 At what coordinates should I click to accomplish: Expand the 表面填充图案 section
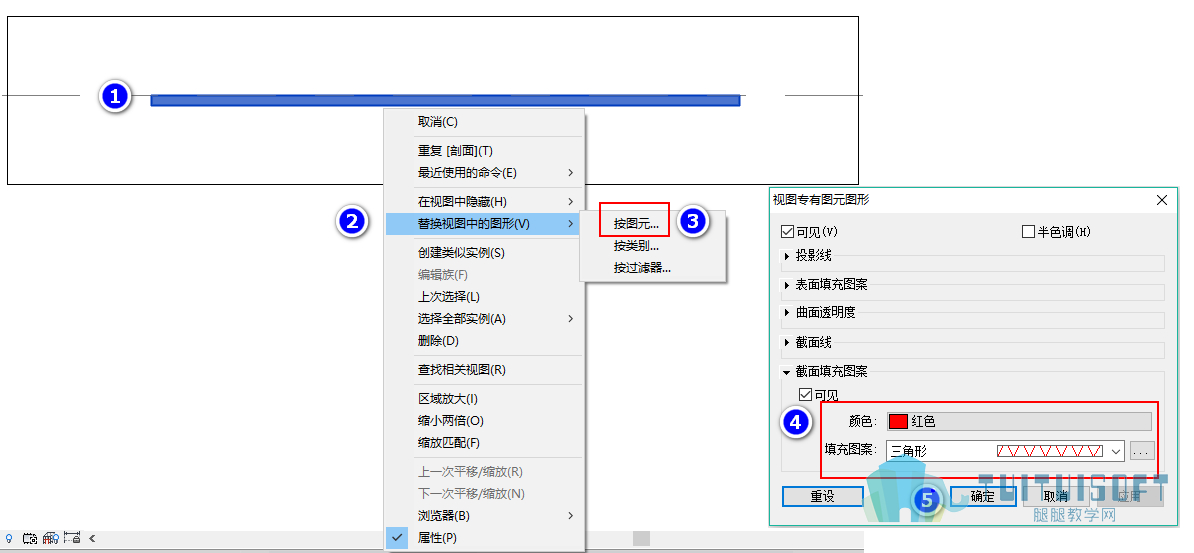pos(787,285)
